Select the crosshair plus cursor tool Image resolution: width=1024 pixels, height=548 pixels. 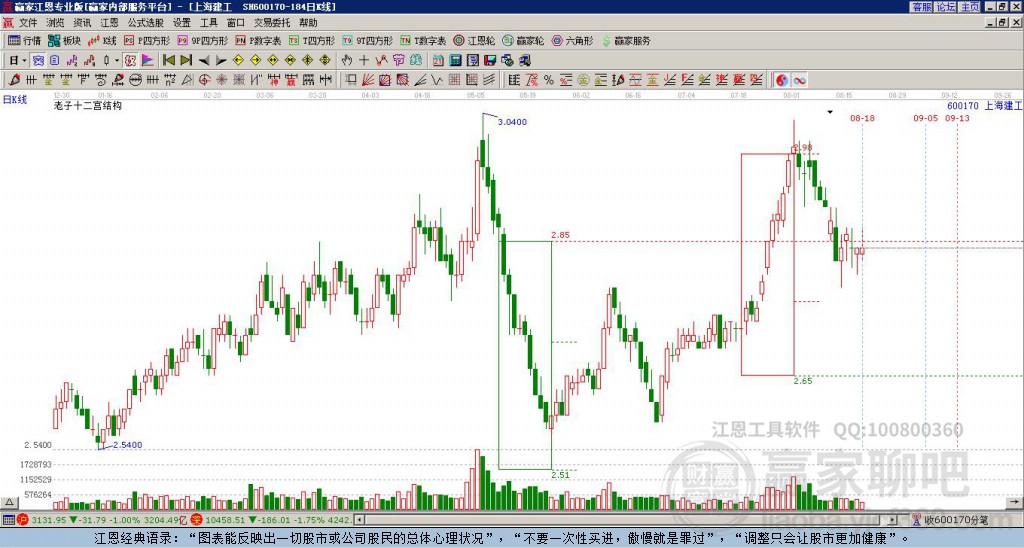(364, 60)
